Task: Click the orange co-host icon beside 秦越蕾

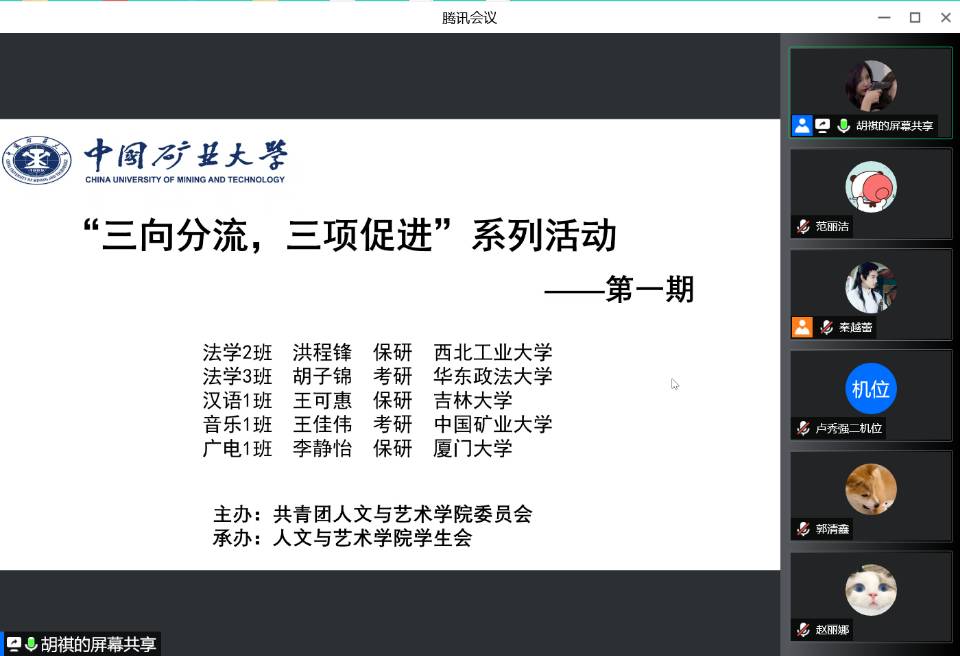Action: tap(802, 327)
